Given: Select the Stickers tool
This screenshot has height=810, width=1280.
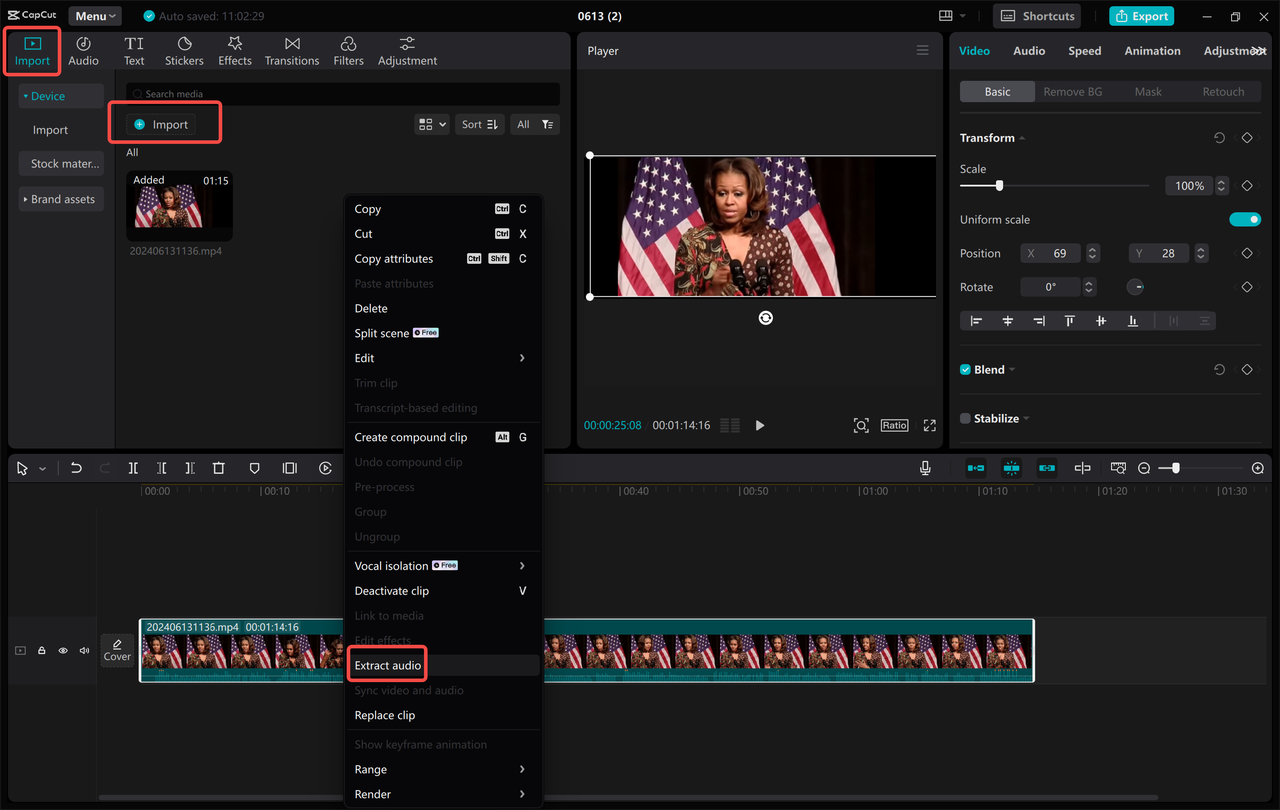Looking at the screenshot, I should (184, 50).
